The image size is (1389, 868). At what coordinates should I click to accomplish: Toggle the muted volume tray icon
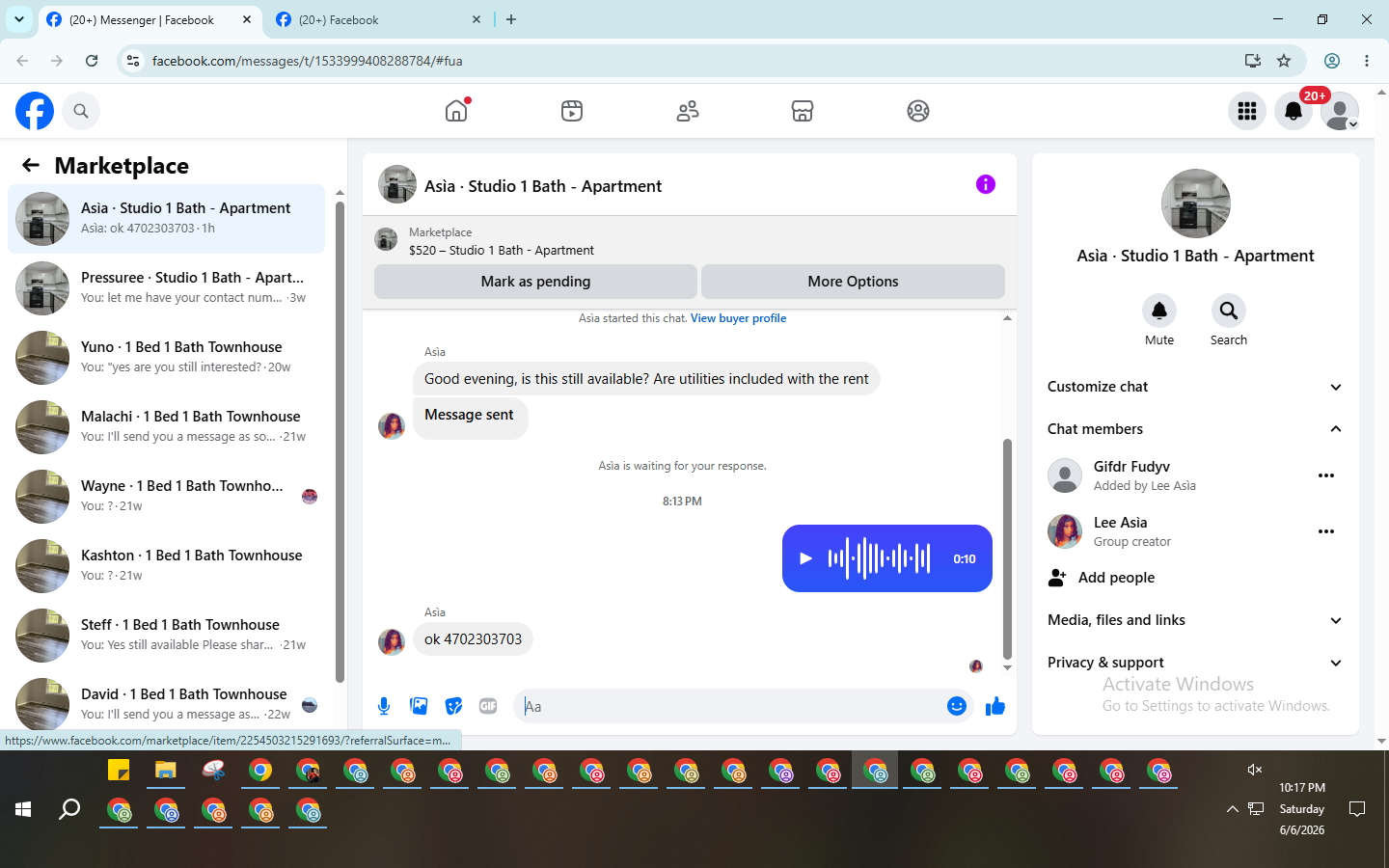tap(1254, 770)
